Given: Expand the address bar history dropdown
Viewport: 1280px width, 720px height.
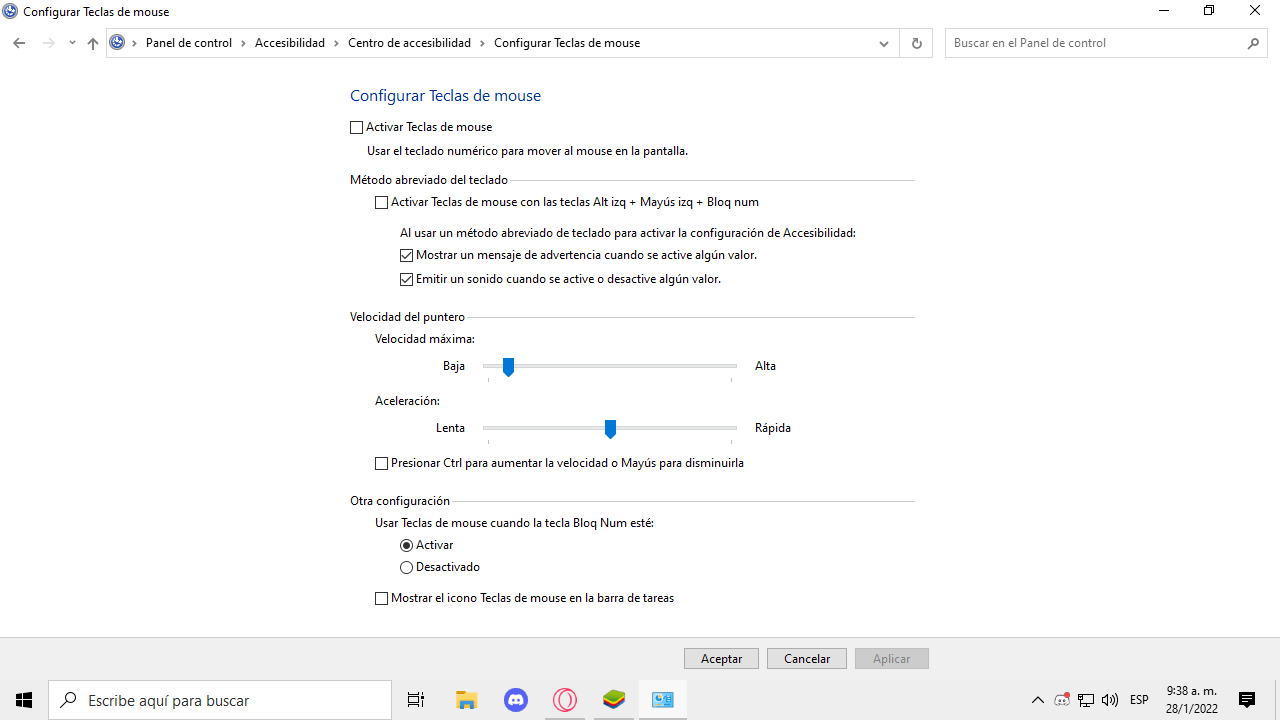Looking at the screenshot, I should click(884, 43).
